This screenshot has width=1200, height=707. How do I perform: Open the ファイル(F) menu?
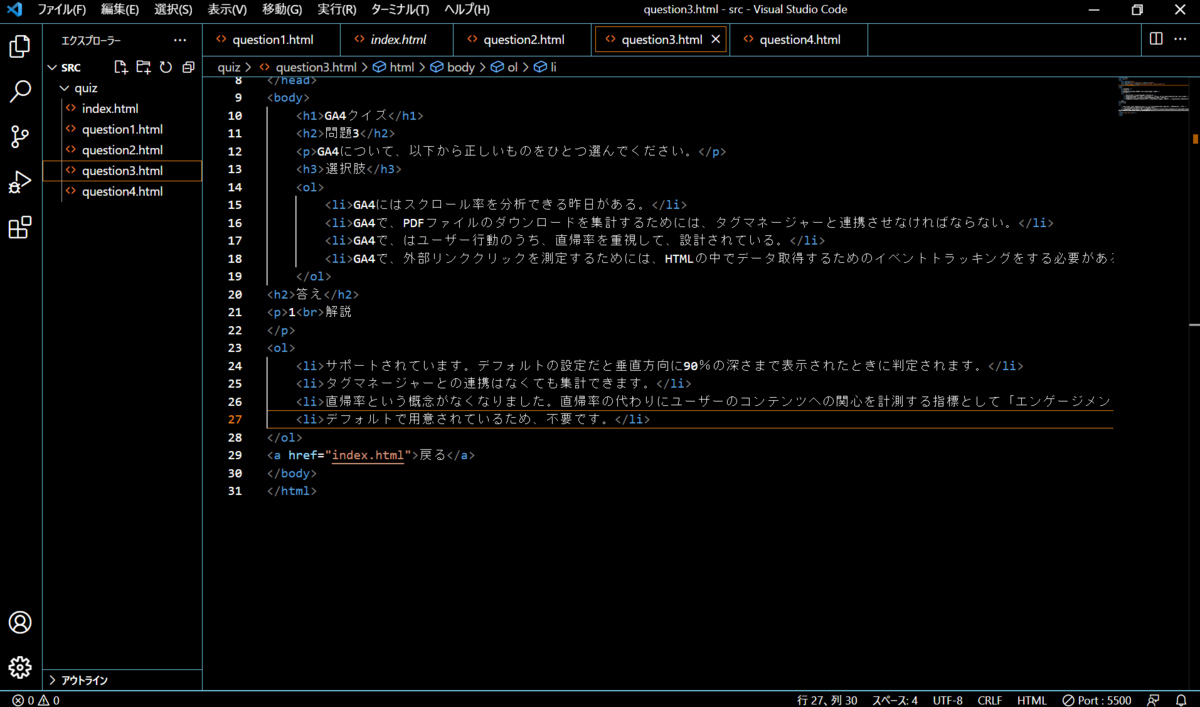pyautogui.click(x=61, y=10)
